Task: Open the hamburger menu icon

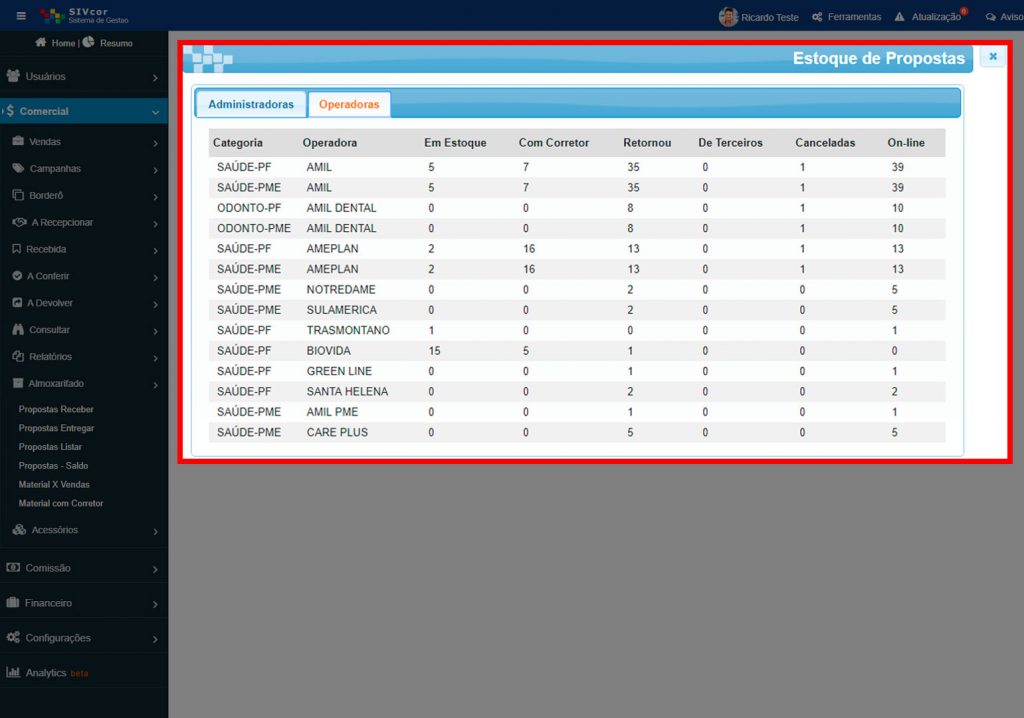Action: [21, 16]
